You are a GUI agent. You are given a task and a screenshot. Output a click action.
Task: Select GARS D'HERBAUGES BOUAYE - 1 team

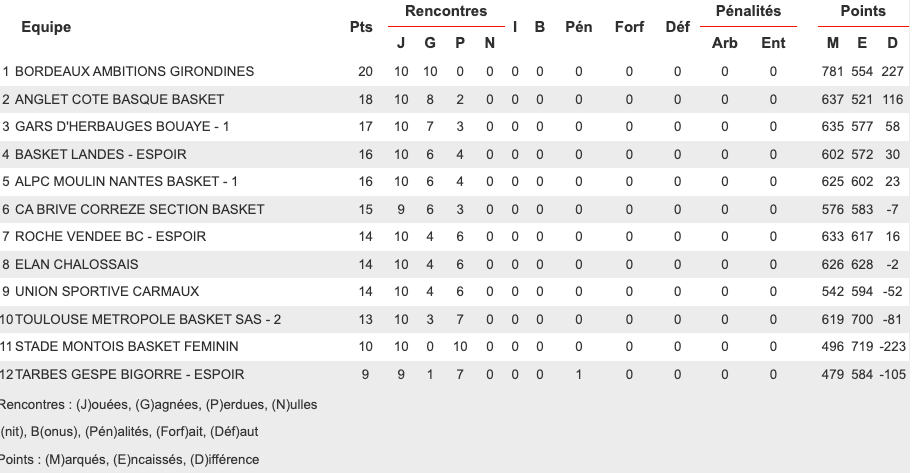[x=122, y=127]
